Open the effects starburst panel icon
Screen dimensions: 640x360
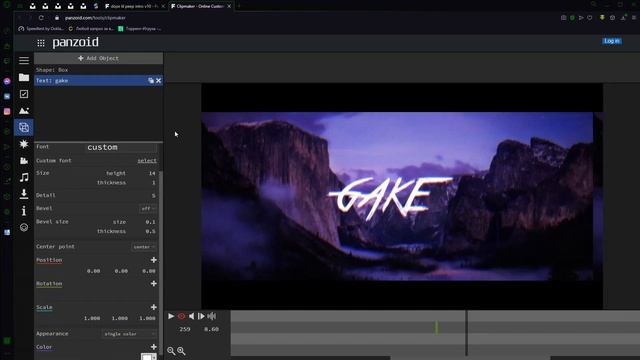[x=24, y=144]
